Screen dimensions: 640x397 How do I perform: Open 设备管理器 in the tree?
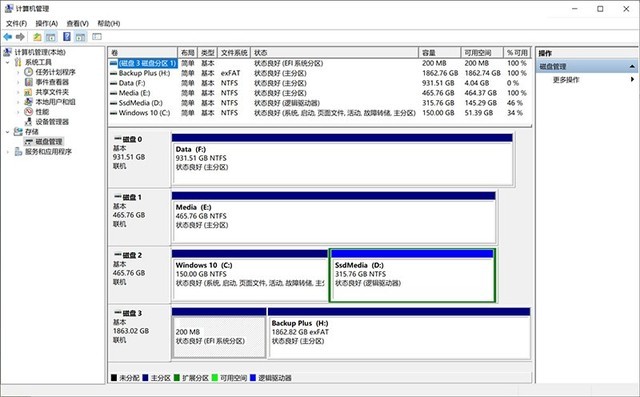52,122
